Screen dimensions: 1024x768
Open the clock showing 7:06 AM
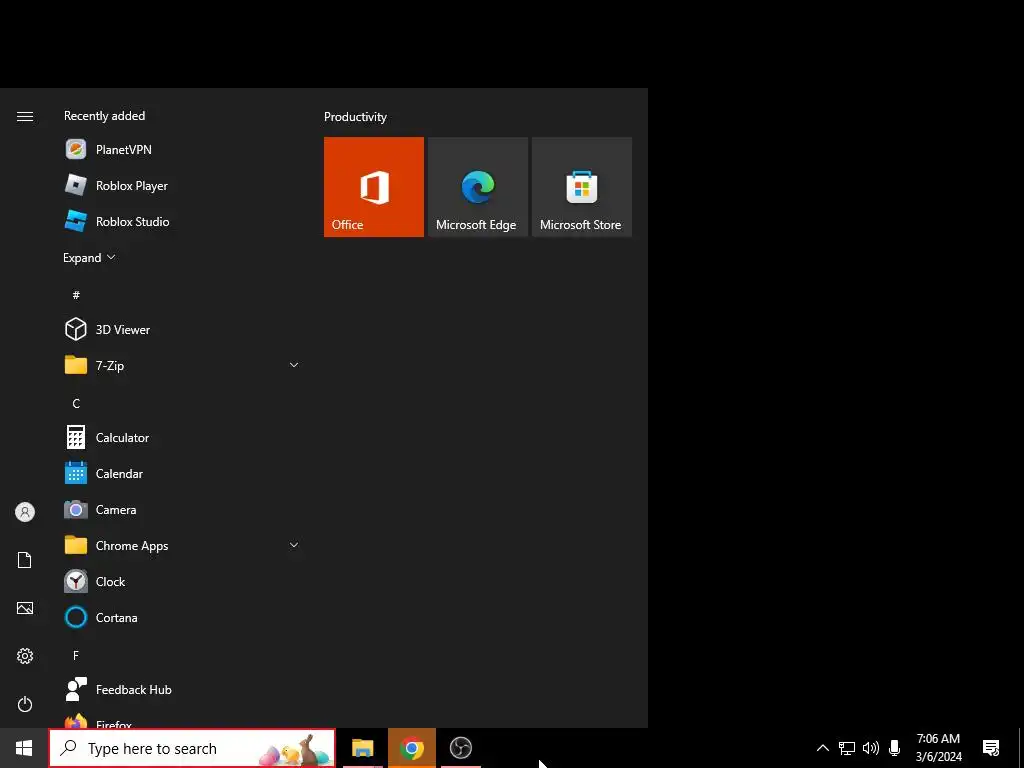click(938, 748)
